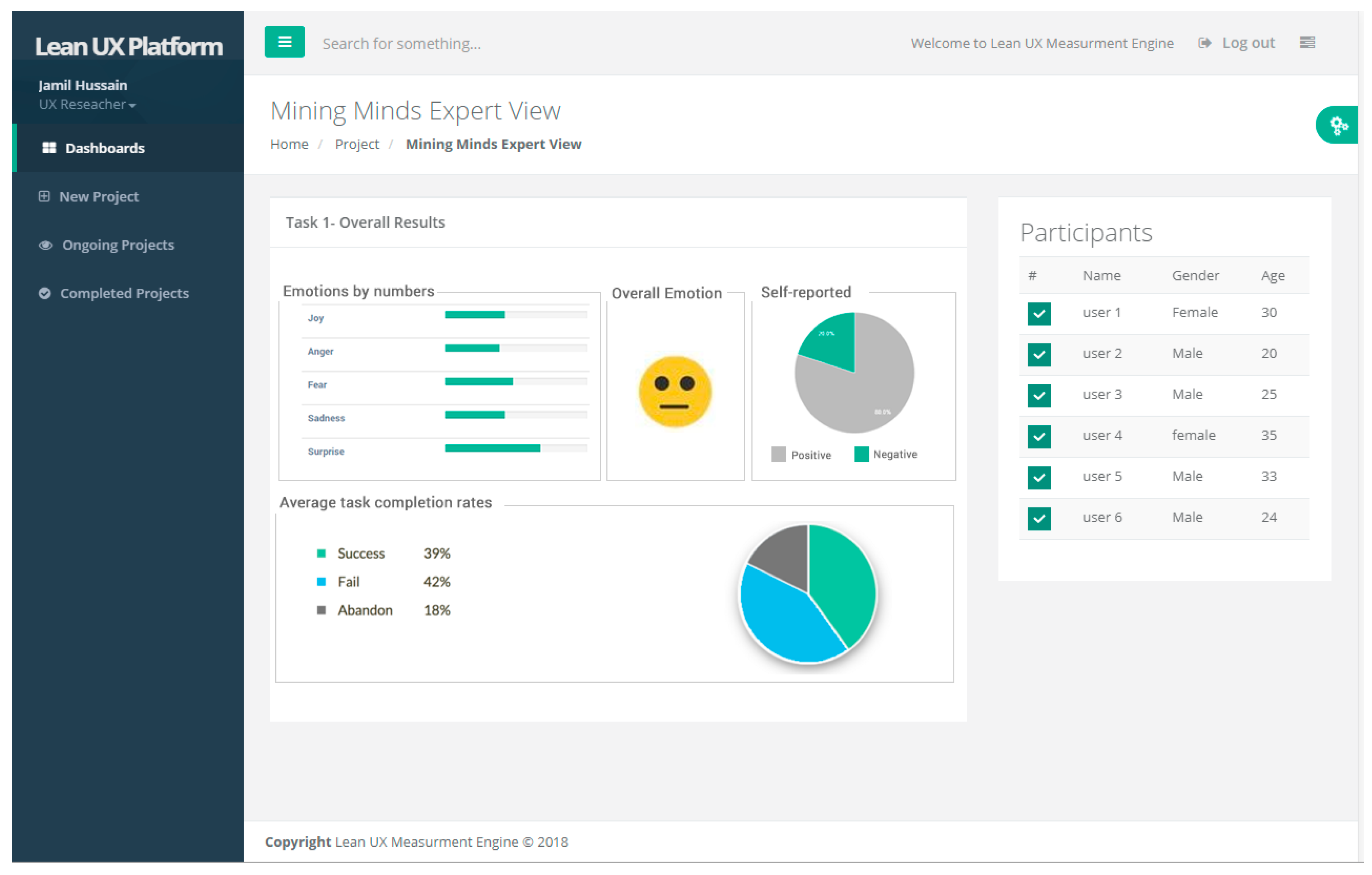Uncheck the user 4 participant checkbox
1372x875 pixels.
click(x=1039, y=436)
